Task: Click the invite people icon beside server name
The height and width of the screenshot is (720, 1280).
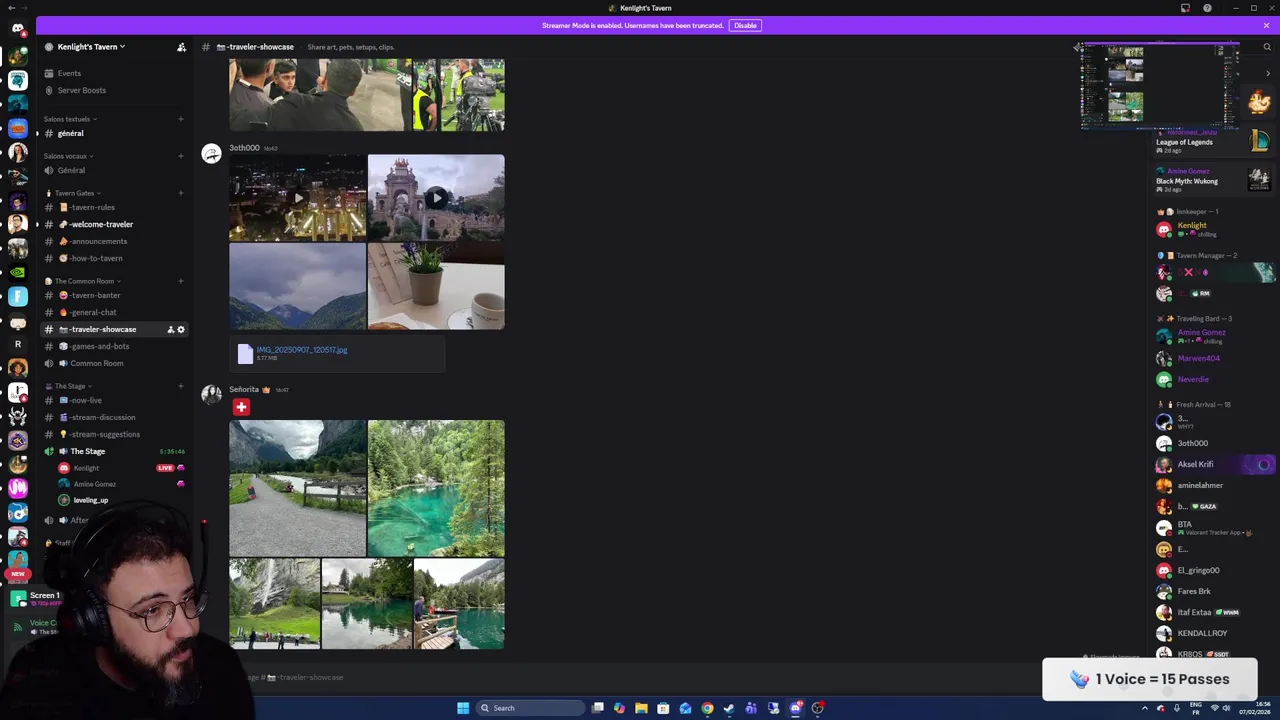Action: point(181,47)
